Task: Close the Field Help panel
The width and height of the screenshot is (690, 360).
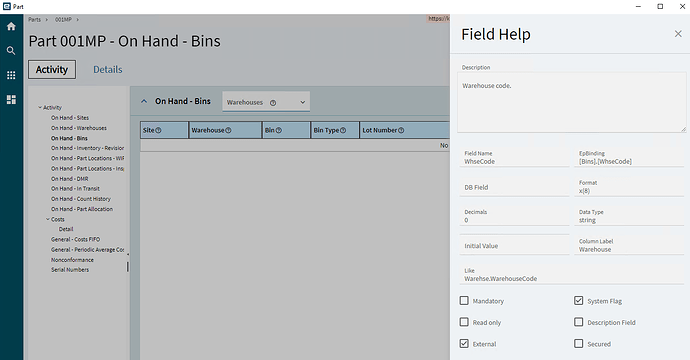Action: [x=678, y=34]
